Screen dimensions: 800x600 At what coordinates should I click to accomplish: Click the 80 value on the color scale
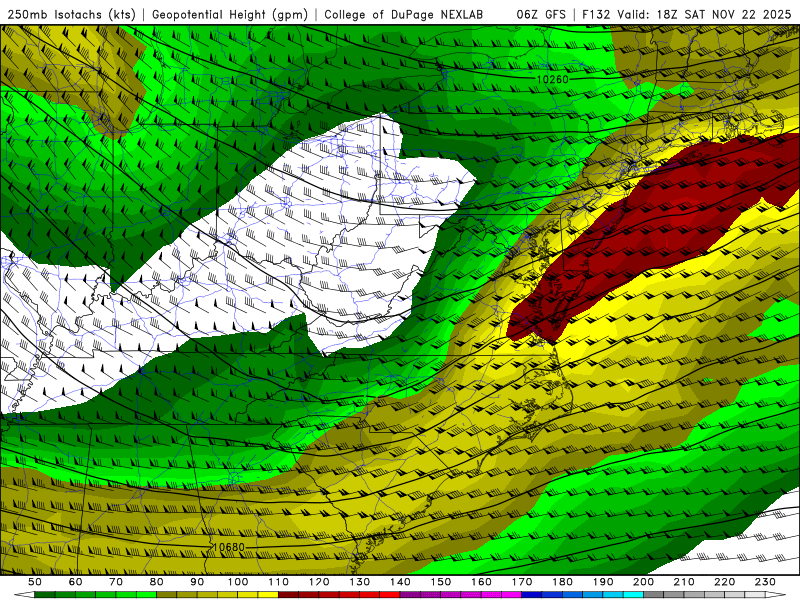coord(157,582)
